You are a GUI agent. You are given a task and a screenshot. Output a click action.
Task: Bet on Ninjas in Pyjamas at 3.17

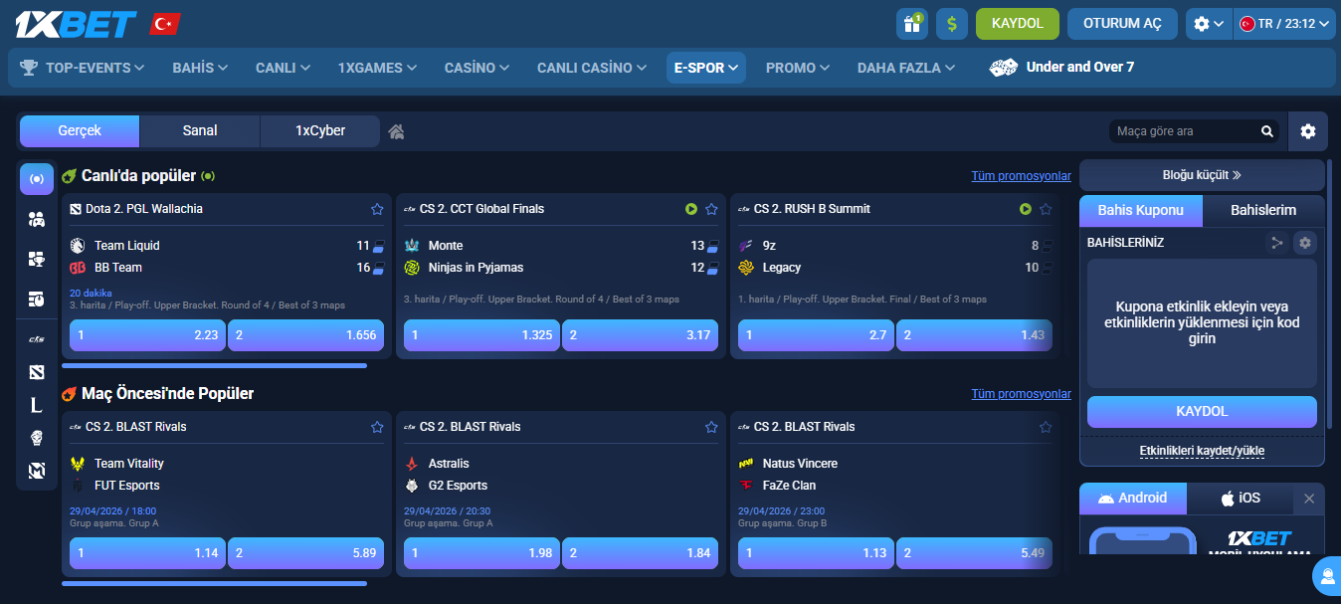tap(640, 335)
